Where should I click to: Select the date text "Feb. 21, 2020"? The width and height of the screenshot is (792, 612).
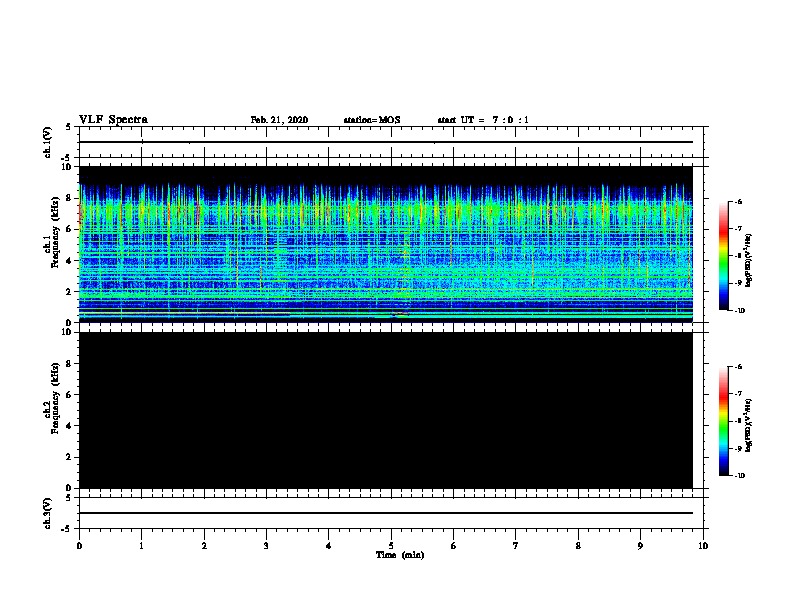[279, 120]
